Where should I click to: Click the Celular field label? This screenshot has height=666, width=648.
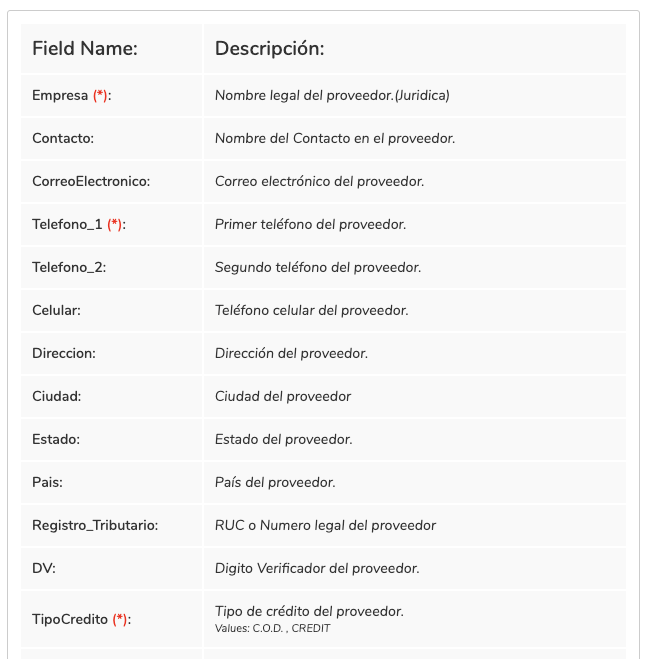(56, 310)
